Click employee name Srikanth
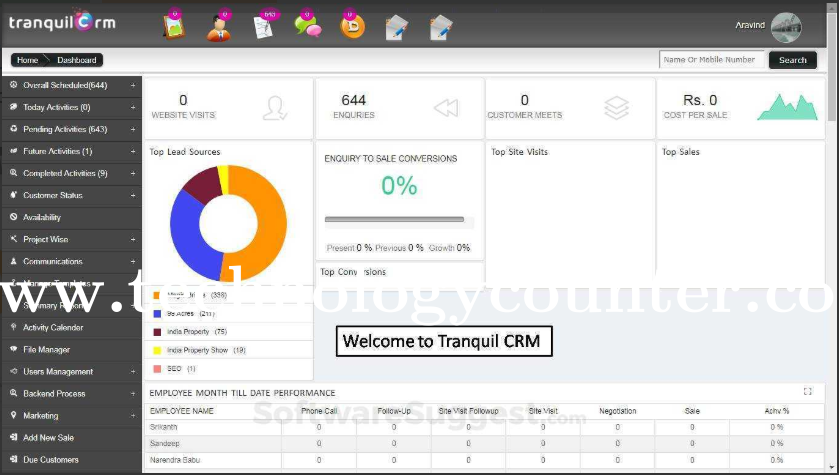This screenshot has width=839, height=475. pos(163,427)
